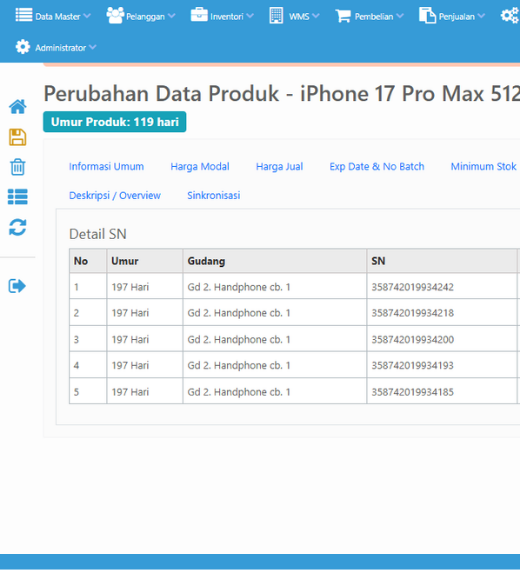Delete product using sidebar trash icon
Screen dimensions: 520x570
(x=17, y=167)
